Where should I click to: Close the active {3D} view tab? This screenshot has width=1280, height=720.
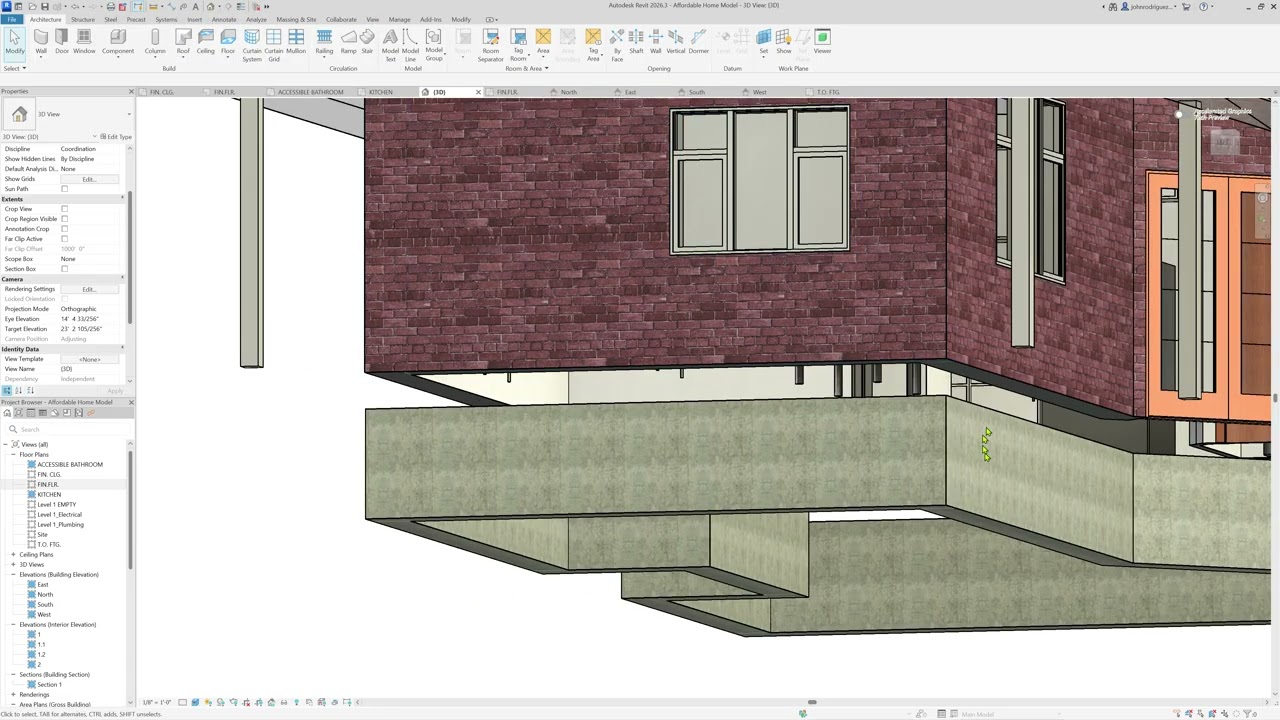click(x=478, y=92)
